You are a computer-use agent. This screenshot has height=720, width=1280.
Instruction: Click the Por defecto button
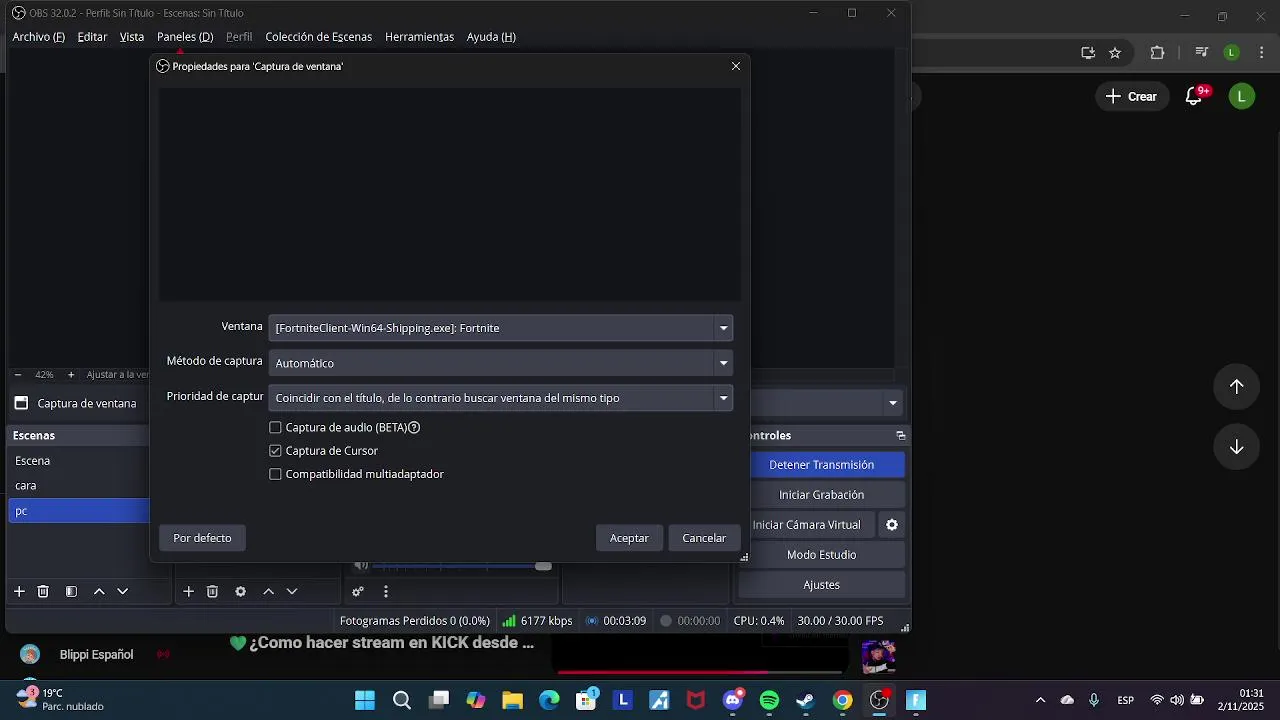point(202,538)
